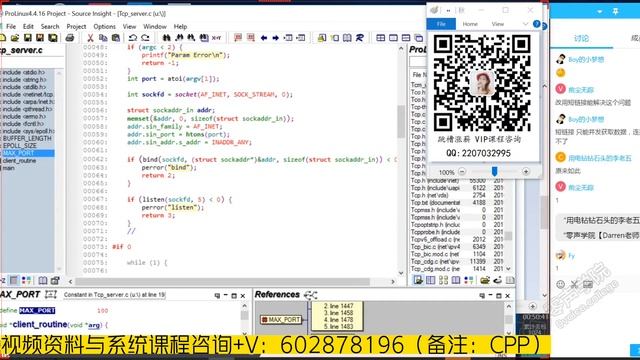Pin the References panel
The height and width of the screenshot is (360, 640).
[x=482, y=296]
